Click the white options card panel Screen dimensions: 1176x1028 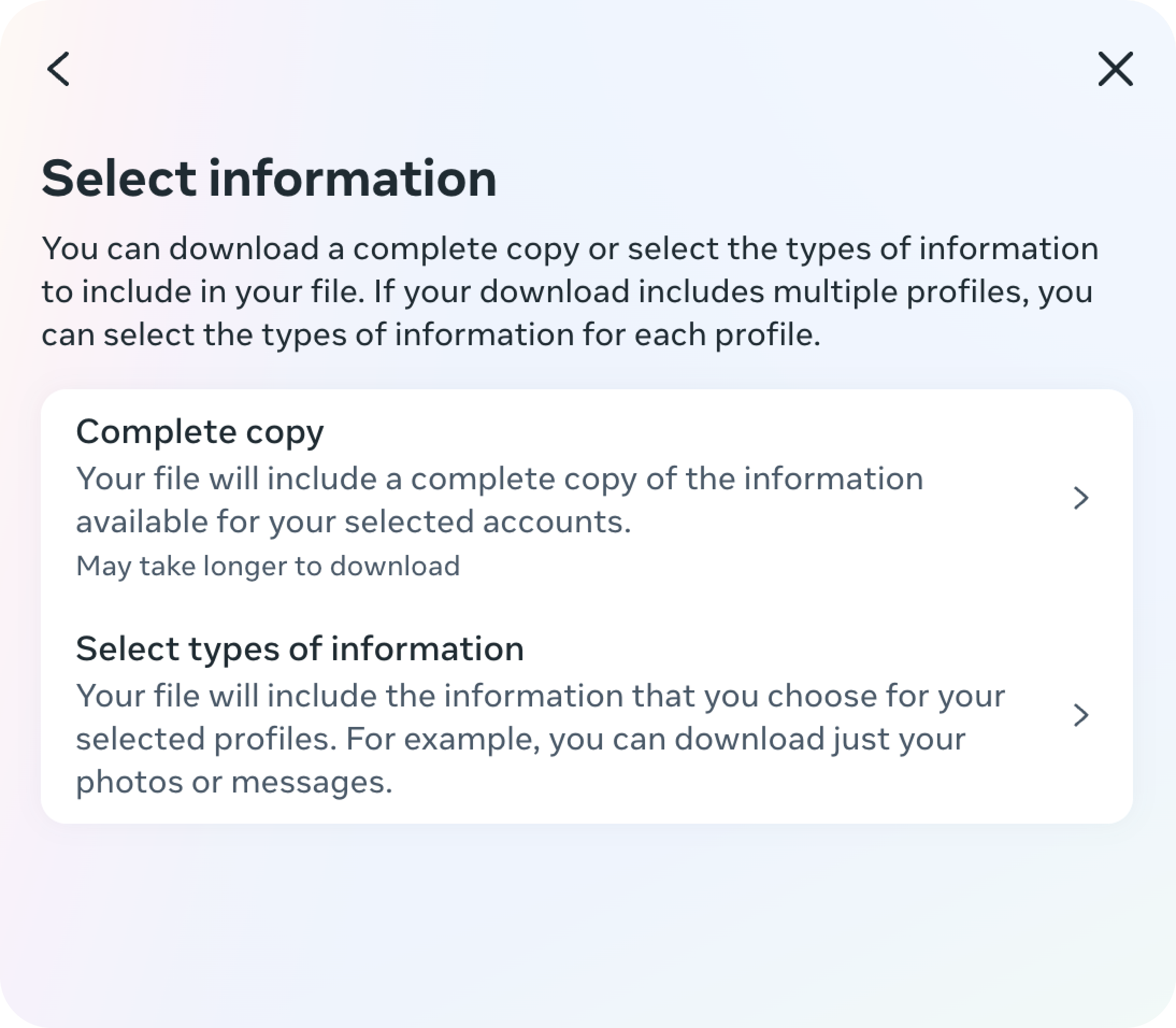[x=587, y=602]
